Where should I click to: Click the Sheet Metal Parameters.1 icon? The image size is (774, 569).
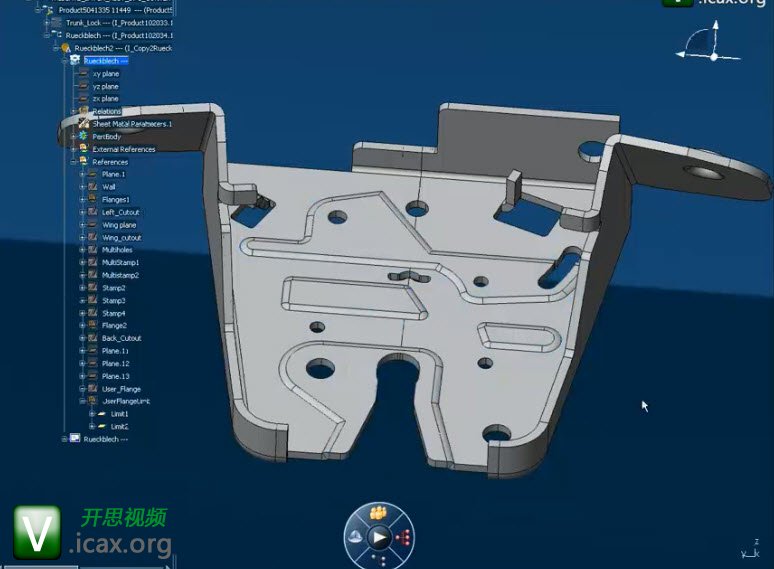[83, 123]
